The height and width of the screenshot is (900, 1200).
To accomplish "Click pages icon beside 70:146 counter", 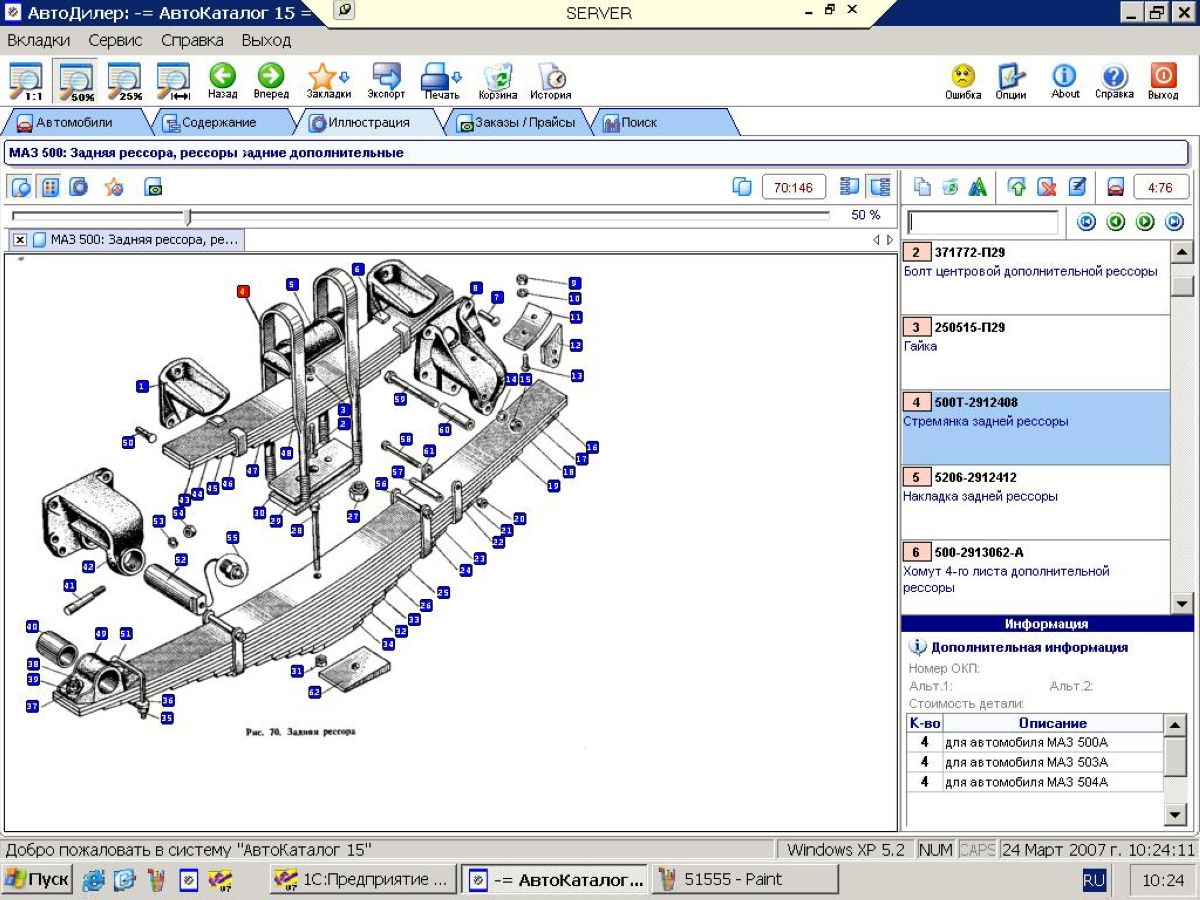I will click(x=742, y=187).
